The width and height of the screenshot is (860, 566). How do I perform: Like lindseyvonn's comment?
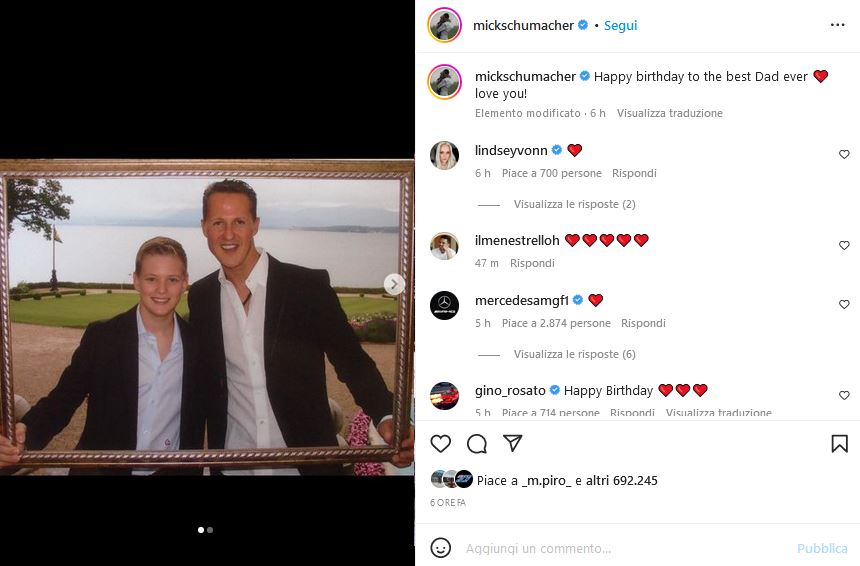click(844, 155)
